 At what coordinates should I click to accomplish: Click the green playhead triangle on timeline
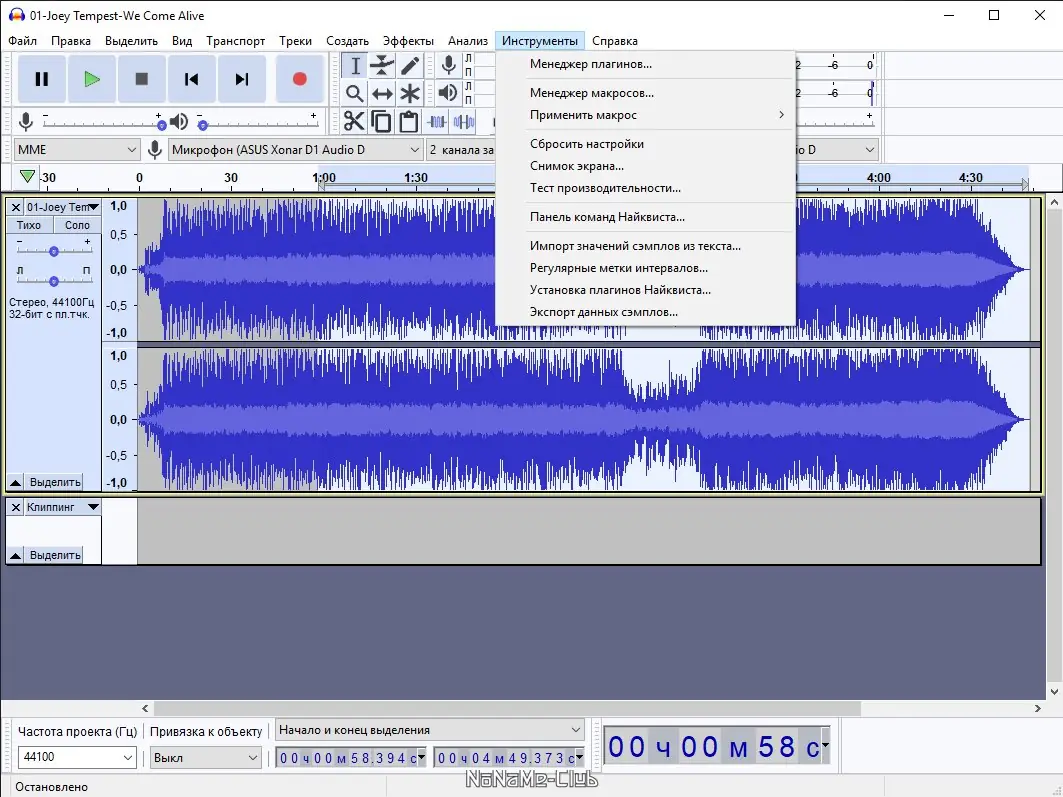pos(27,176)
